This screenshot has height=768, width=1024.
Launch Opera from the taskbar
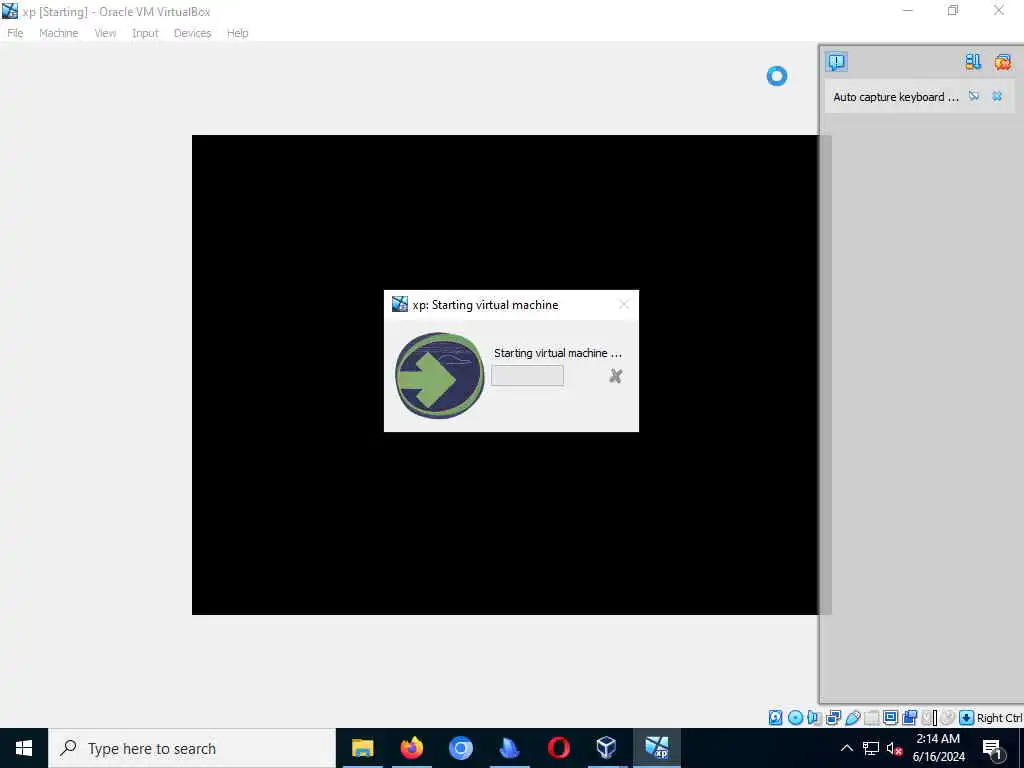tap(558, 748)
